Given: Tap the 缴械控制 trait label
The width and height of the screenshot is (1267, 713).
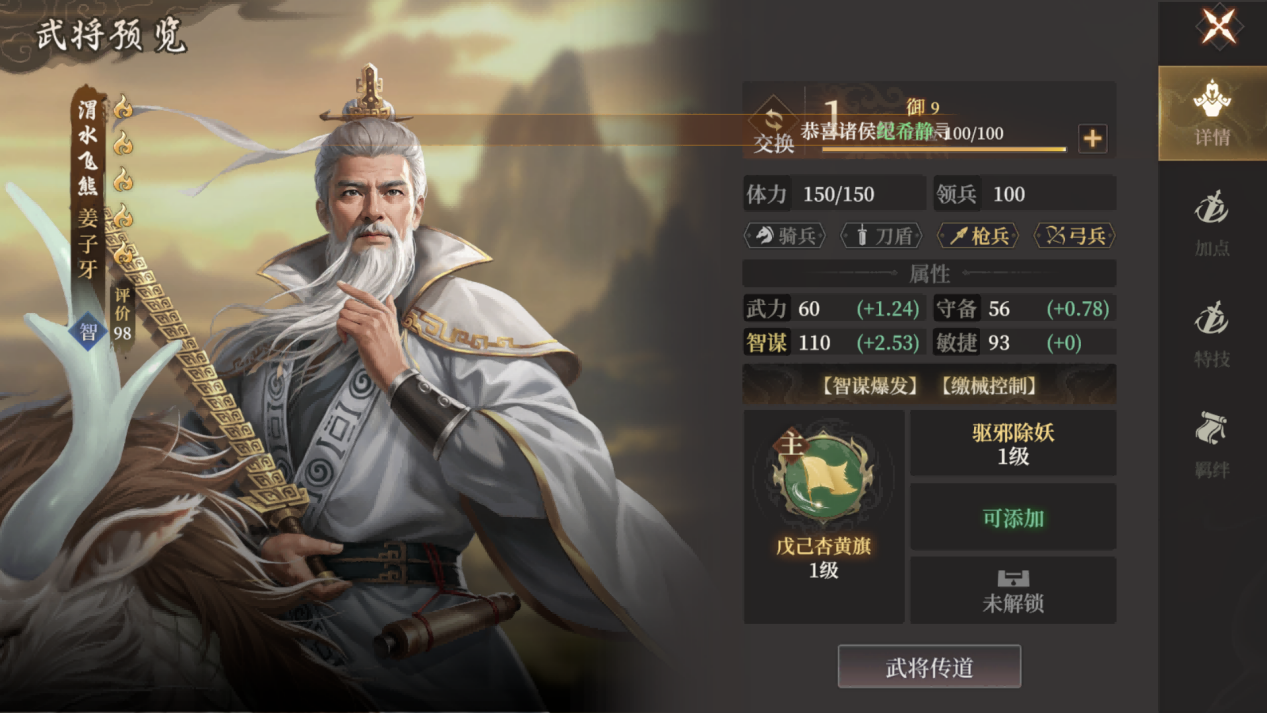Looking at the screenshot, I should (x=988, y=385).
